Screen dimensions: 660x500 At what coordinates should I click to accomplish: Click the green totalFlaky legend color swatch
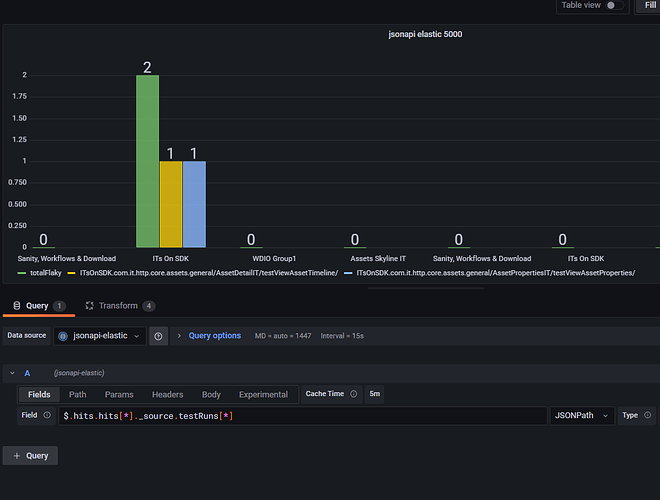click(22, 274)
